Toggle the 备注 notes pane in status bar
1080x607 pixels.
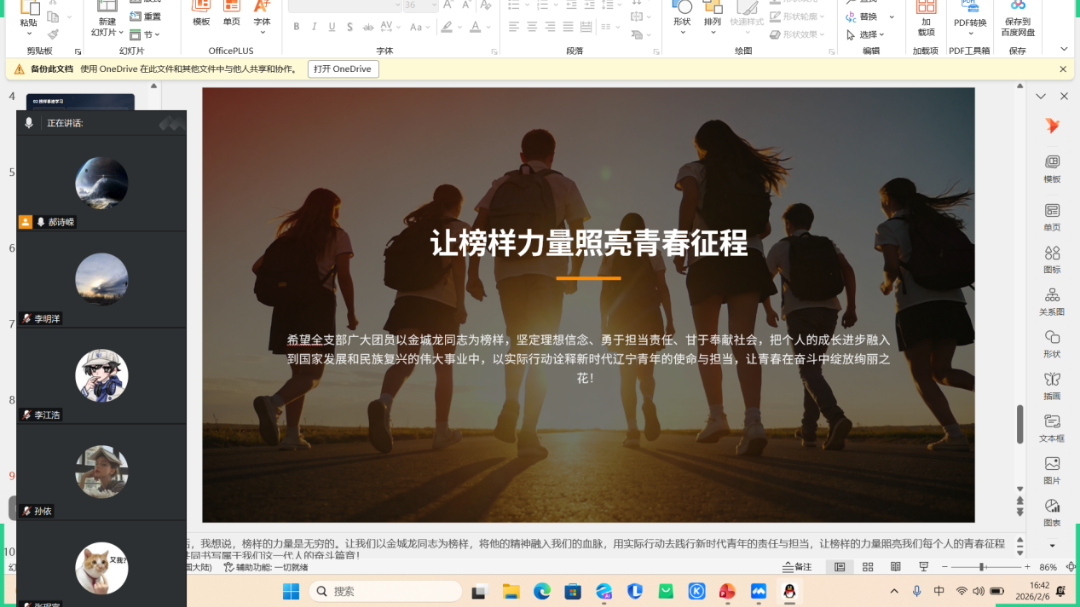click(797, 567)
